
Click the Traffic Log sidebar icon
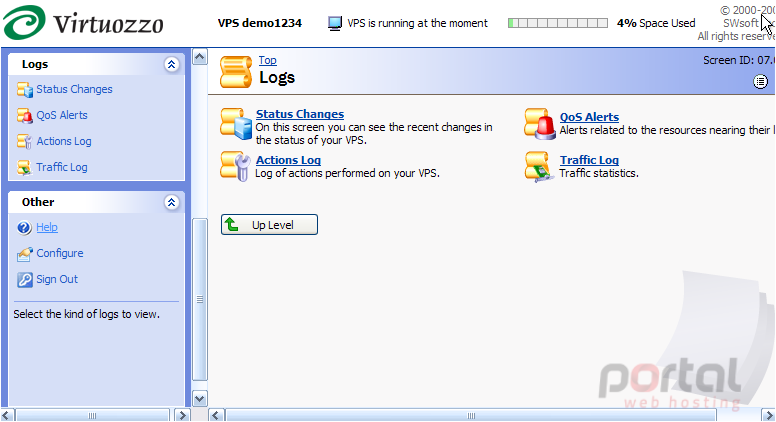(24, 167)
